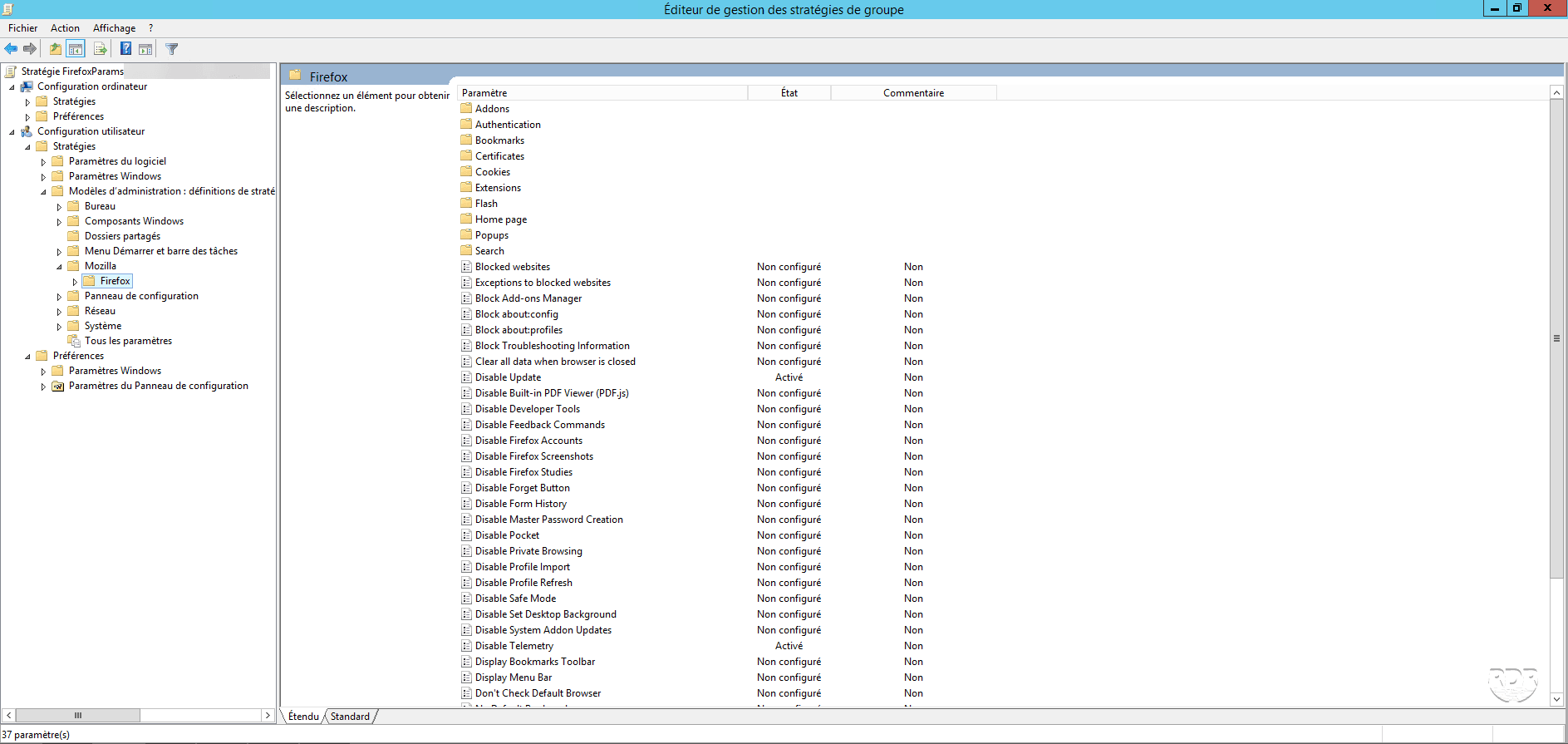Click the Forward arrow toolbar icon
Image resolution: width=1568 pixels, height=744 pixels.
pyautogui.click(x=30, y=49)
